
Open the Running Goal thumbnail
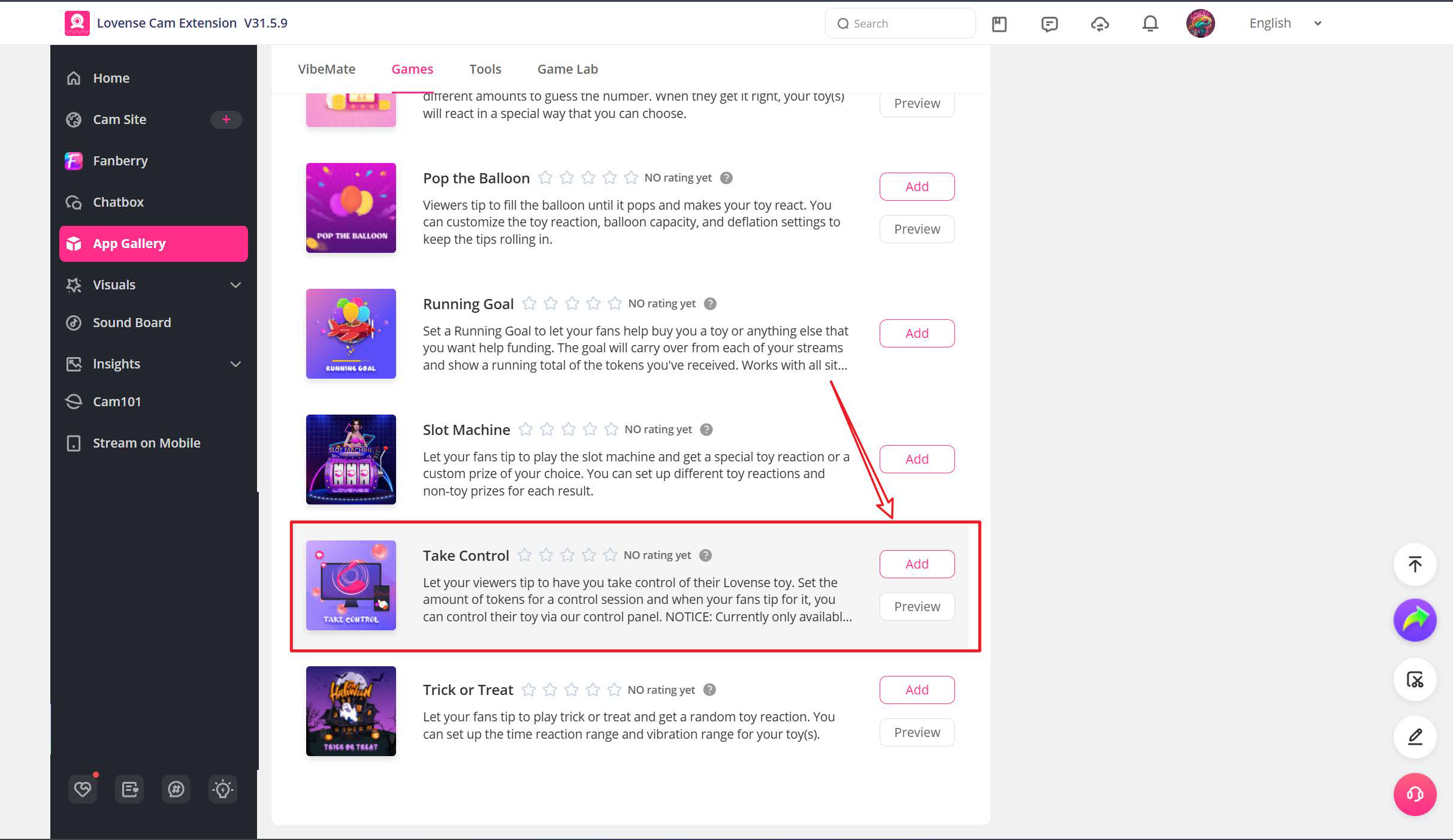pyautogui.click(x=351, y=334)
